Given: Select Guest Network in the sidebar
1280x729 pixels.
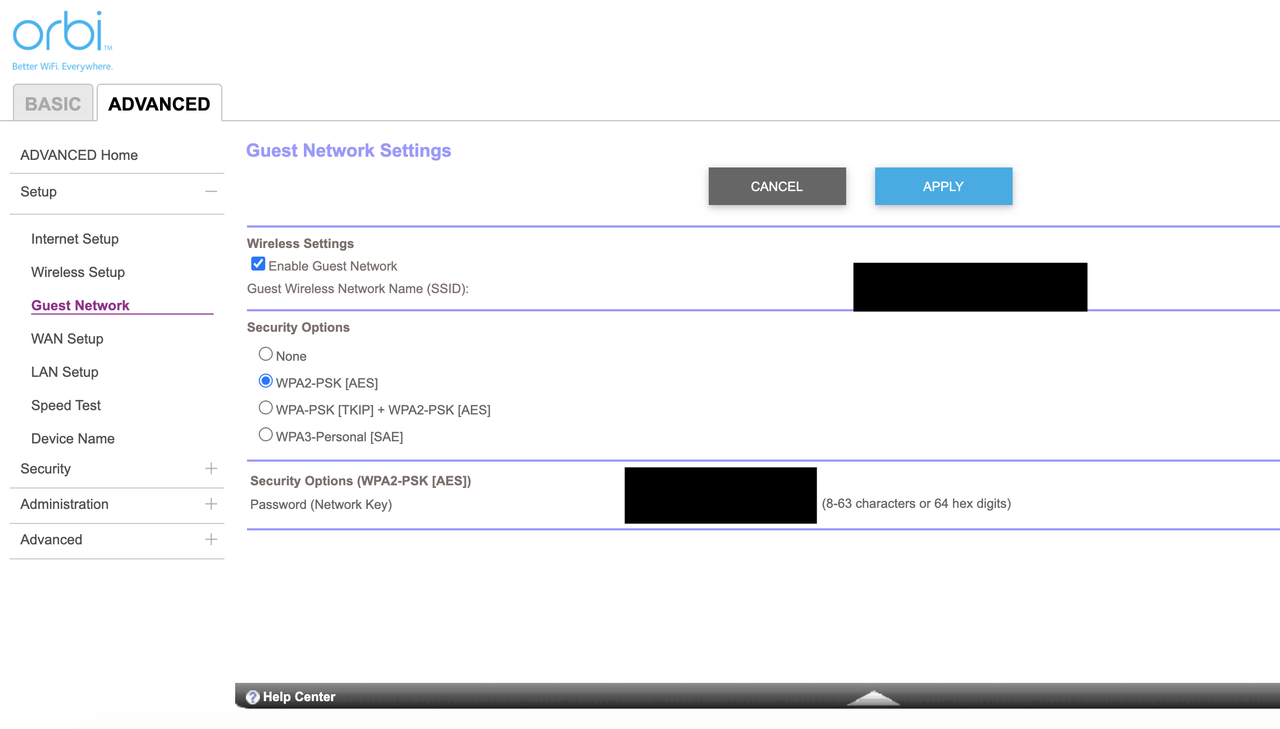Looking at the screenshot, I should (80, 305).
